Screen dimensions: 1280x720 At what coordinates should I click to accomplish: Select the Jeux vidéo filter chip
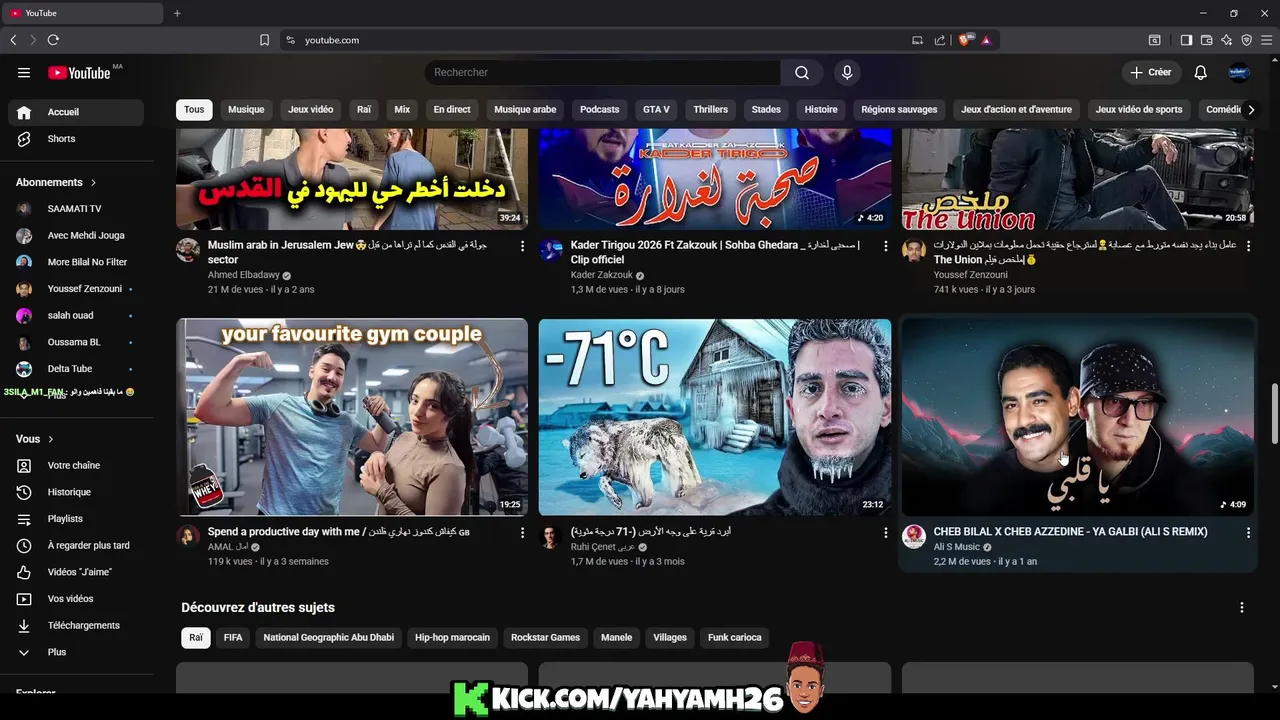point(311,110)
